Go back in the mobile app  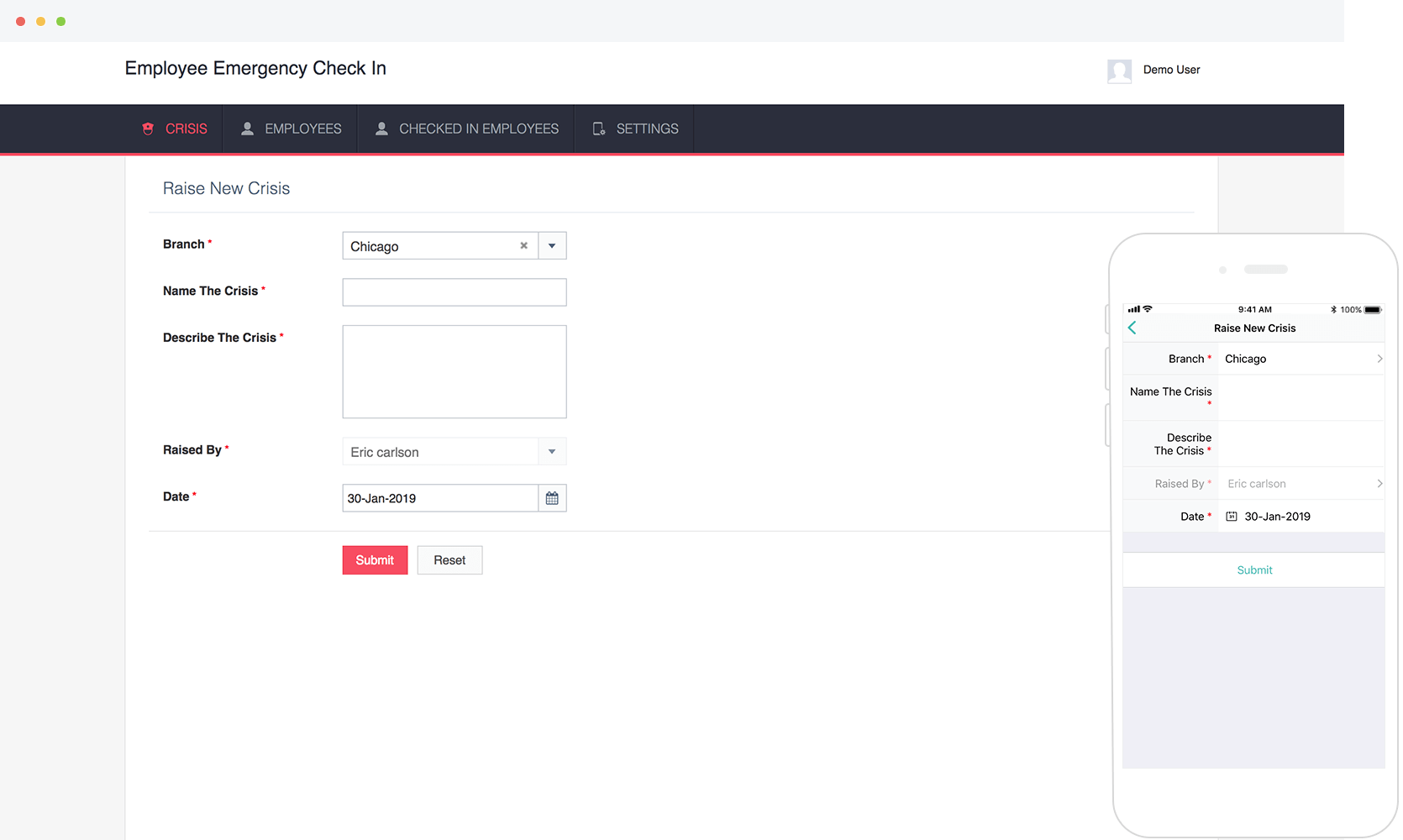point(1132,328)
